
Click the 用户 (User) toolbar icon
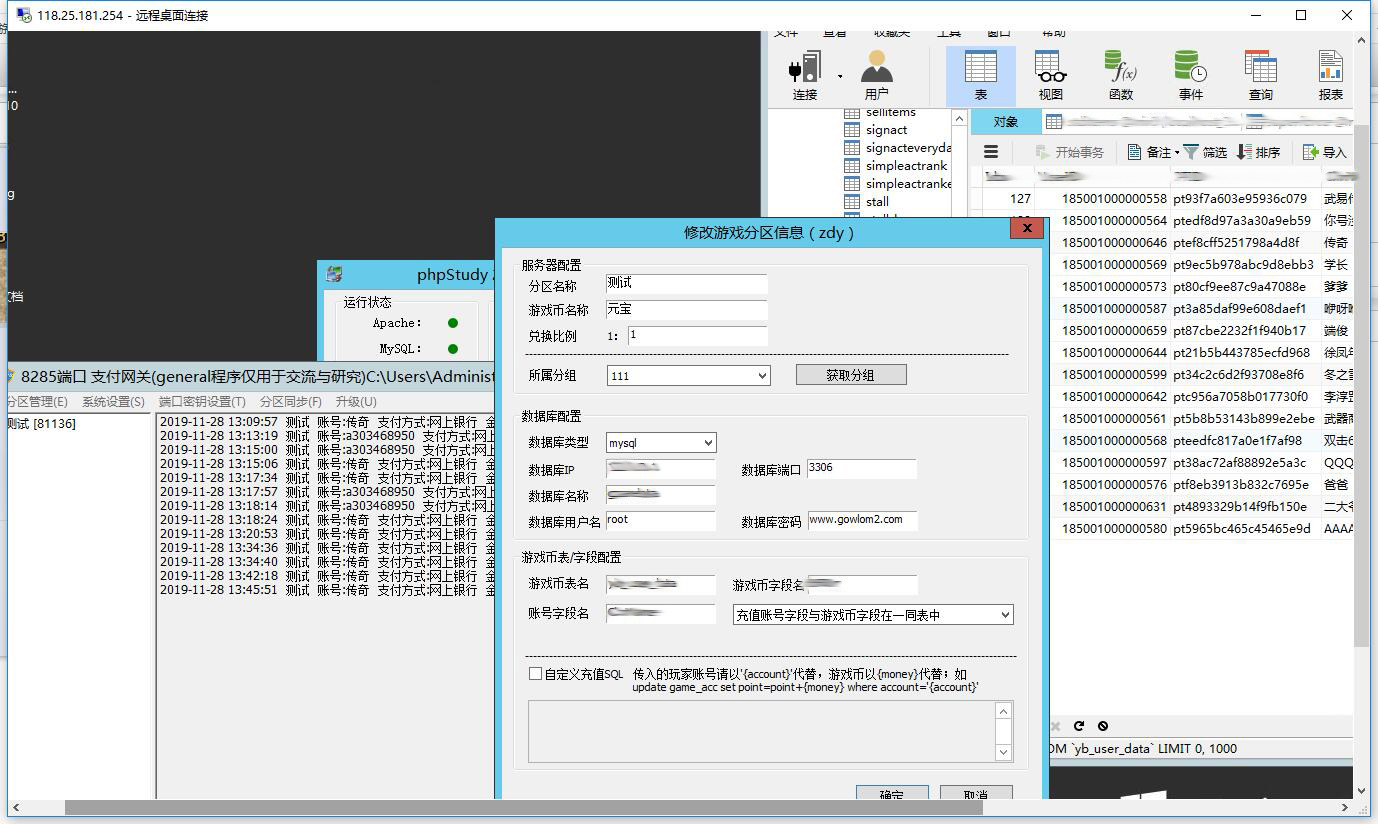(x=876, y=75)
